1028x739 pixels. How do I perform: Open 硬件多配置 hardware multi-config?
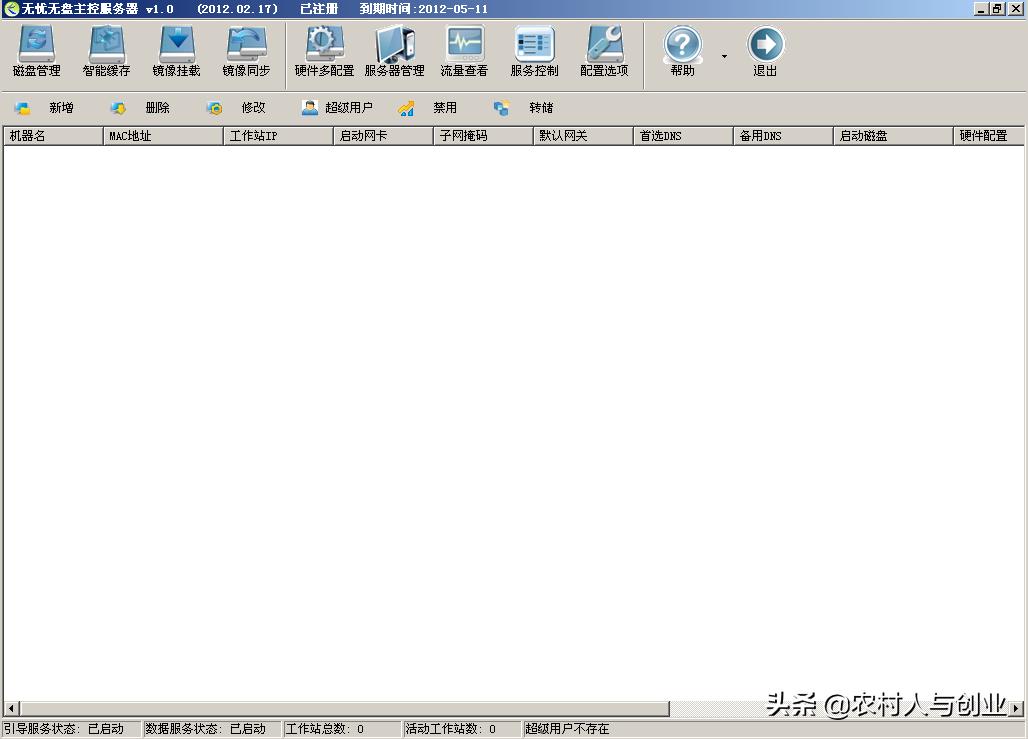click(x=324, y=51)
